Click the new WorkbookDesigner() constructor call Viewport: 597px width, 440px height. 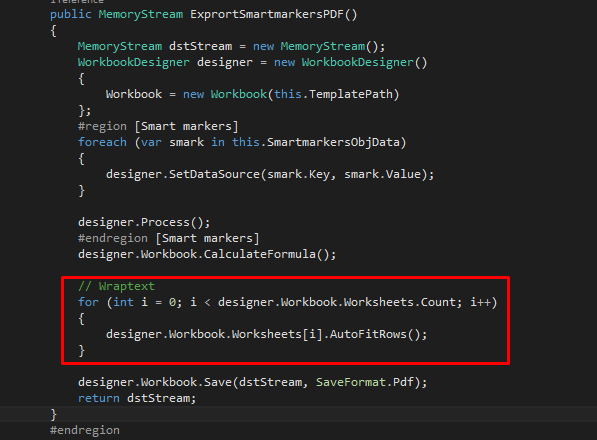[351, 62]
